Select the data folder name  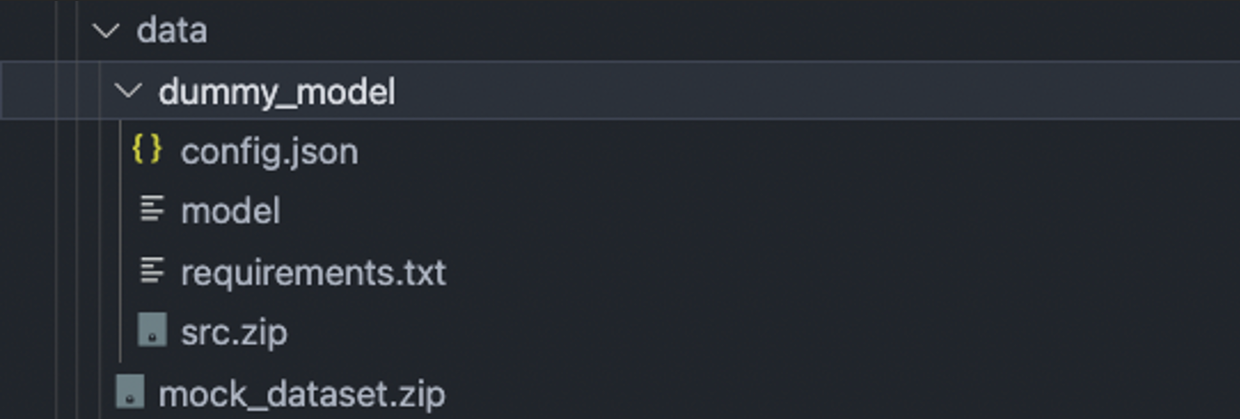point(172,31)
